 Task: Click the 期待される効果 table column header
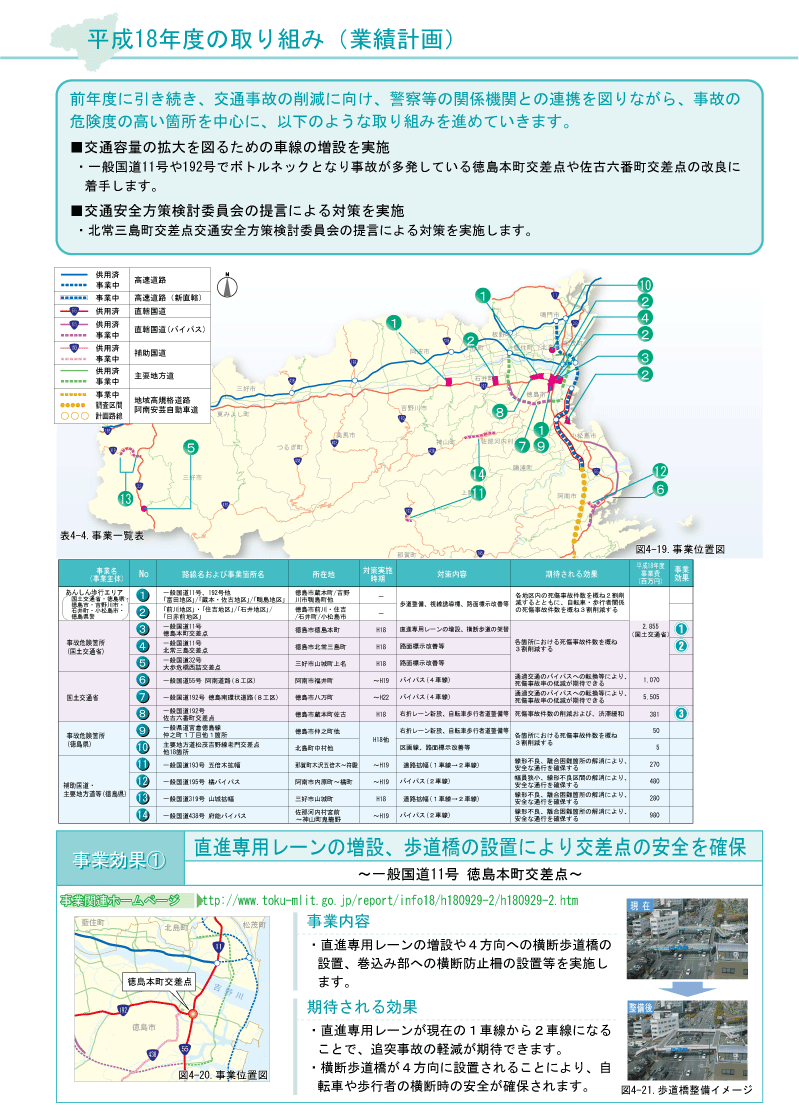point(572,574)
